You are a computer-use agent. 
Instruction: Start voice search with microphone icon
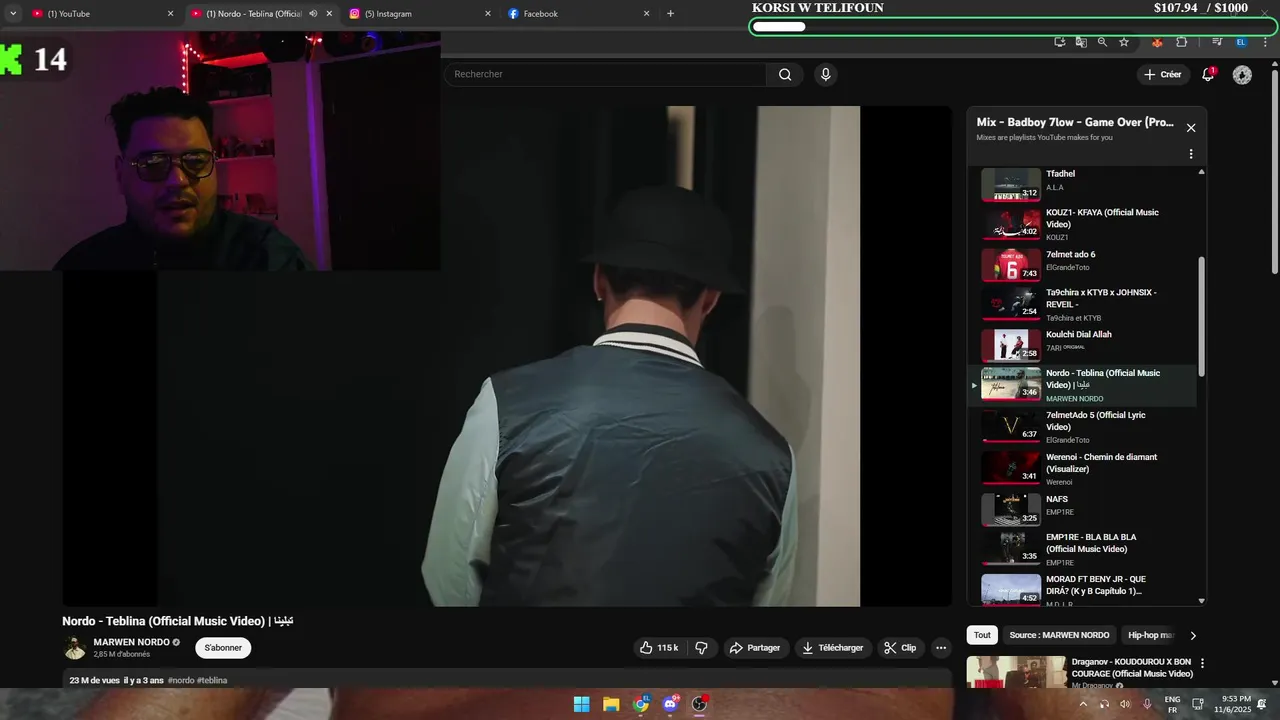click(825, 74)
